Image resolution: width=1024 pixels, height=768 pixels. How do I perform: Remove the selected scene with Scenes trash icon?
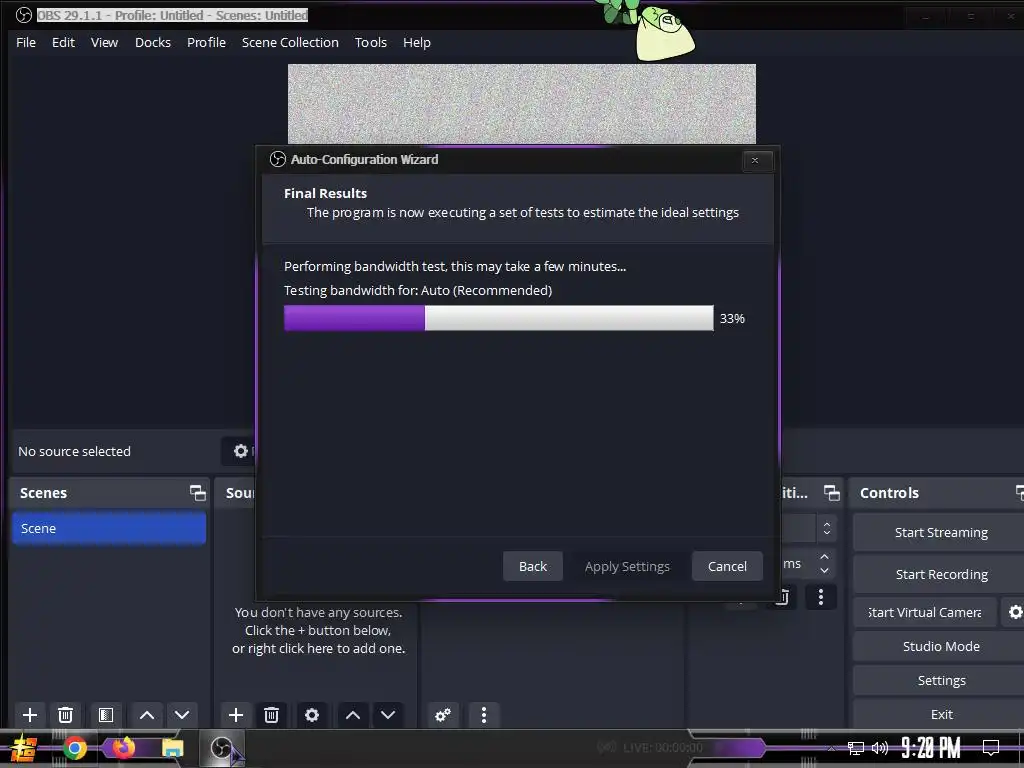pyautogui.click(x=65, y=715)
